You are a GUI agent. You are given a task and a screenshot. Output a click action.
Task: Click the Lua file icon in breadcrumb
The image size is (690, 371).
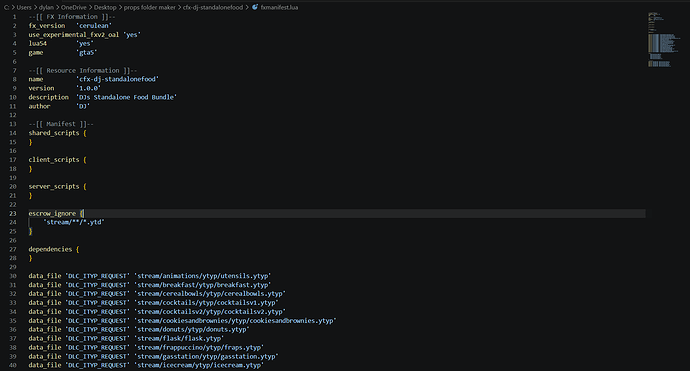tap(255, 7)
